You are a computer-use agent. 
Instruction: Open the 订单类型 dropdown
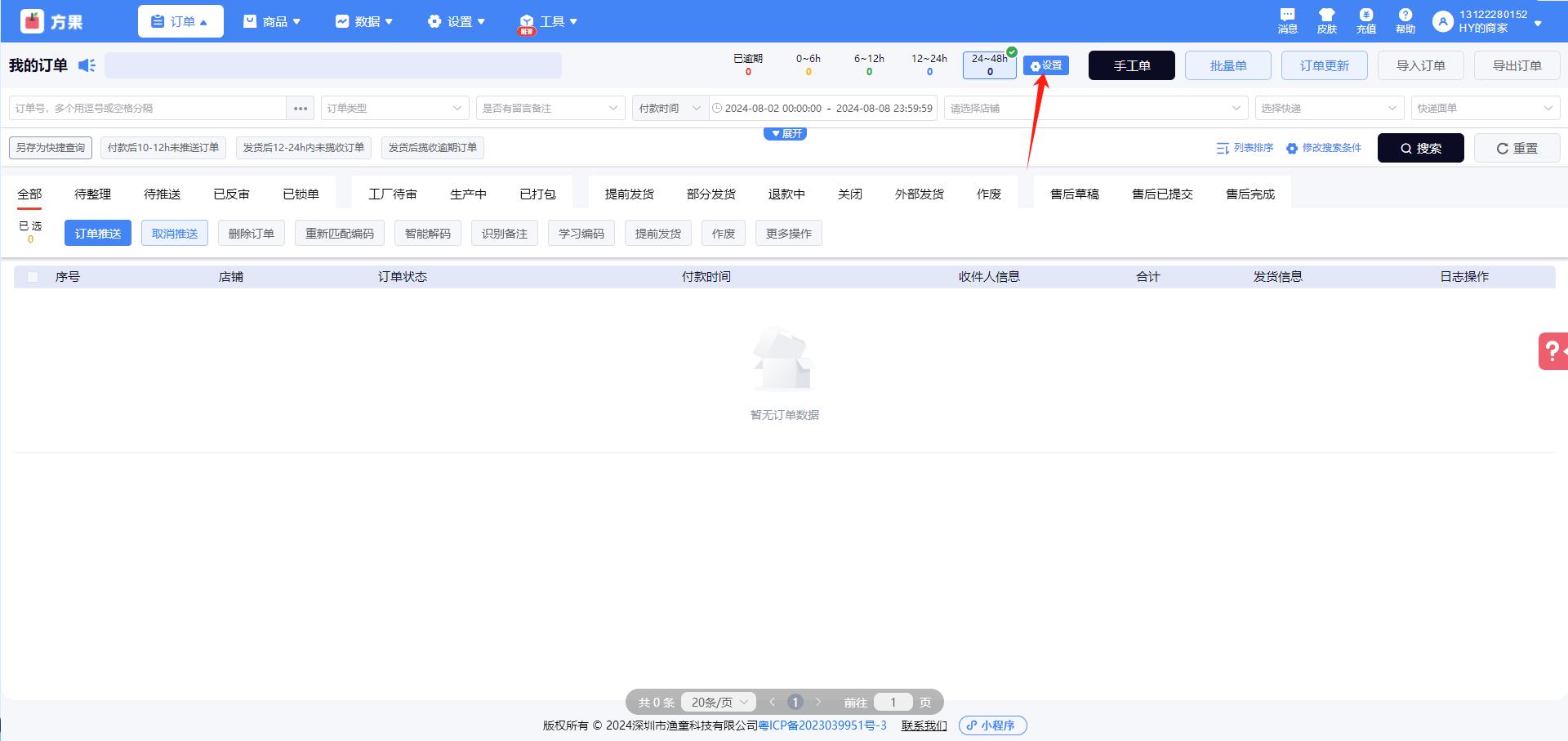tap(394, 109)
